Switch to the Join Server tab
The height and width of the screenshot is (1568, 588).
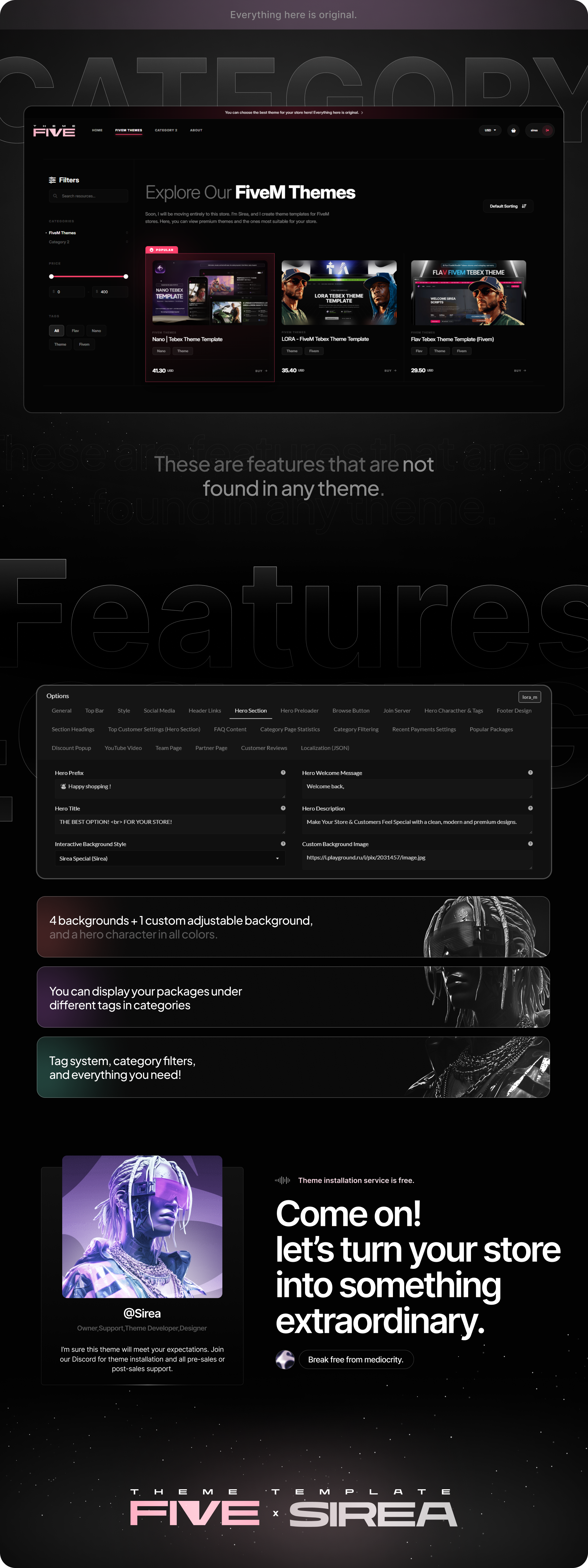point(397,710)
